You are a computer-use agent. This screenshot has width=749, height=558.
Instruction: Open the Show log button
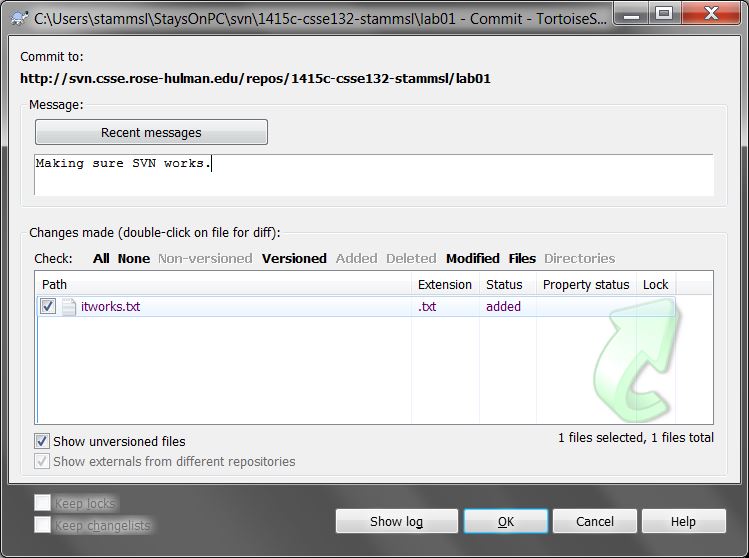click(x=396, y=521)
